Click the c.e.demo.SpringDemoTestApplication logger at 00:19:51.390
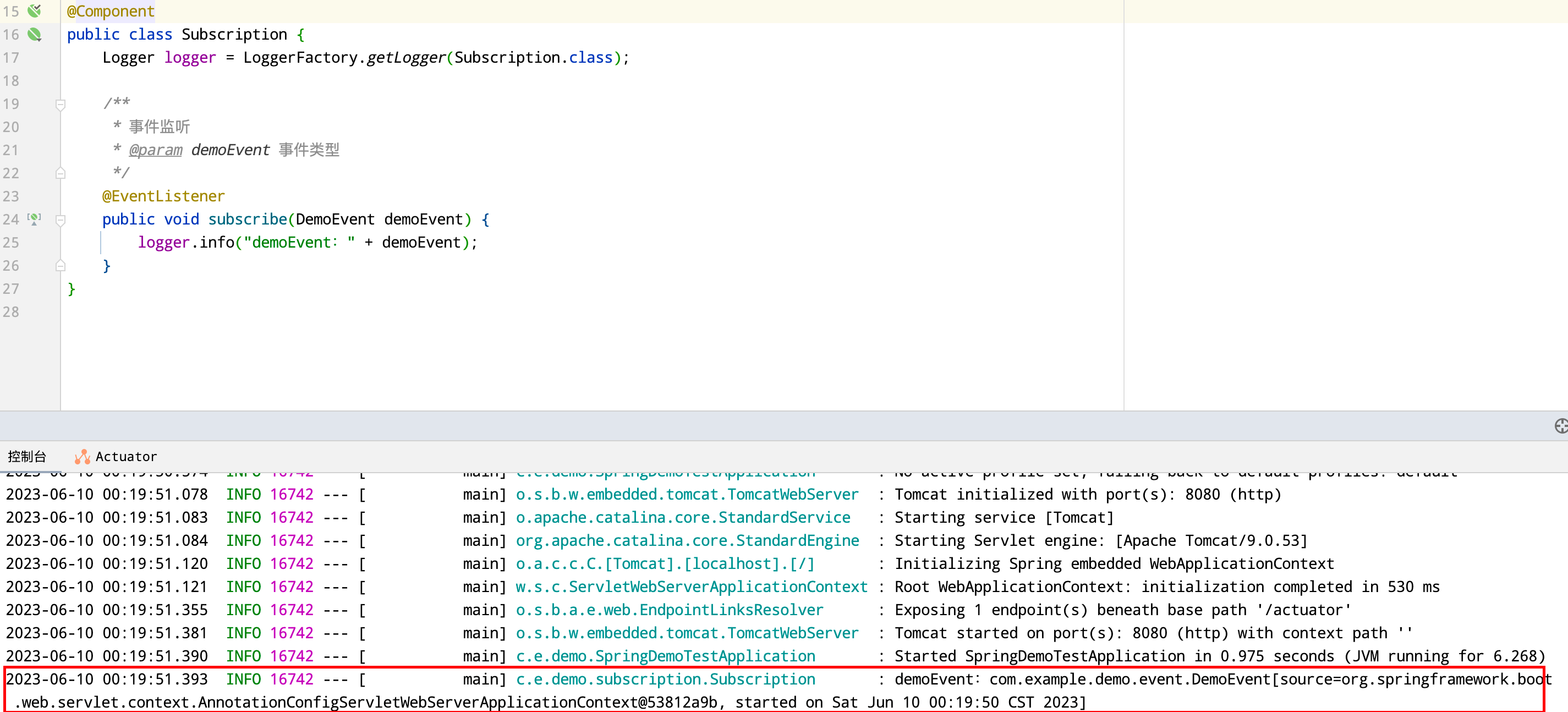 click(x=665, y=656)
